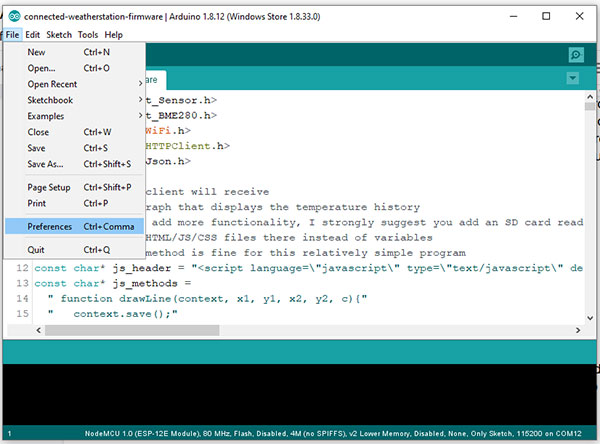Image resolution: width=600 pixels, height=444 pixels.
Task: Expand the Open Recent submenu
Action: click(52, 84)
